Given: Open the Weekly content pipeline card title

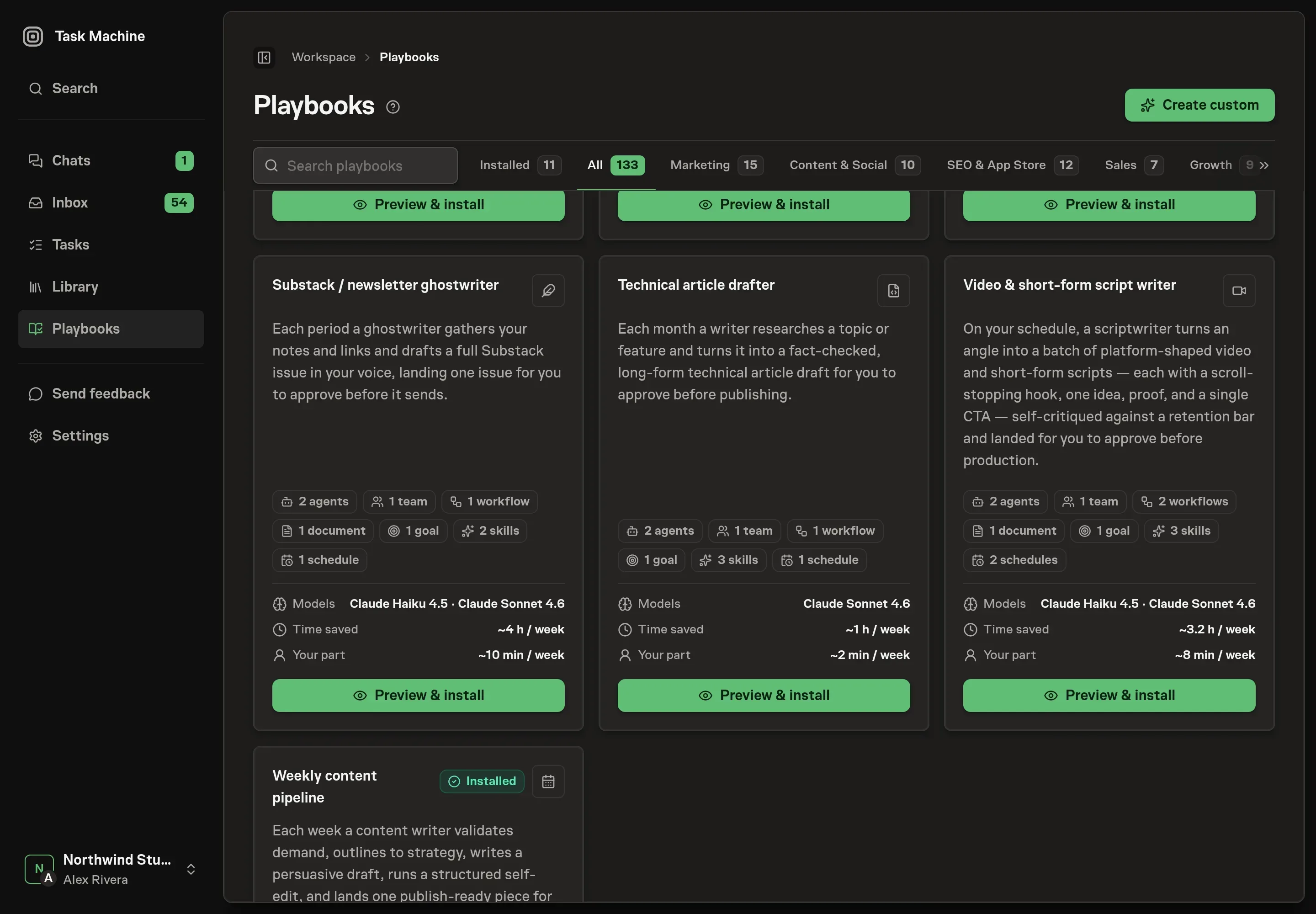Looking at the screenshot, I should point(324,786).
